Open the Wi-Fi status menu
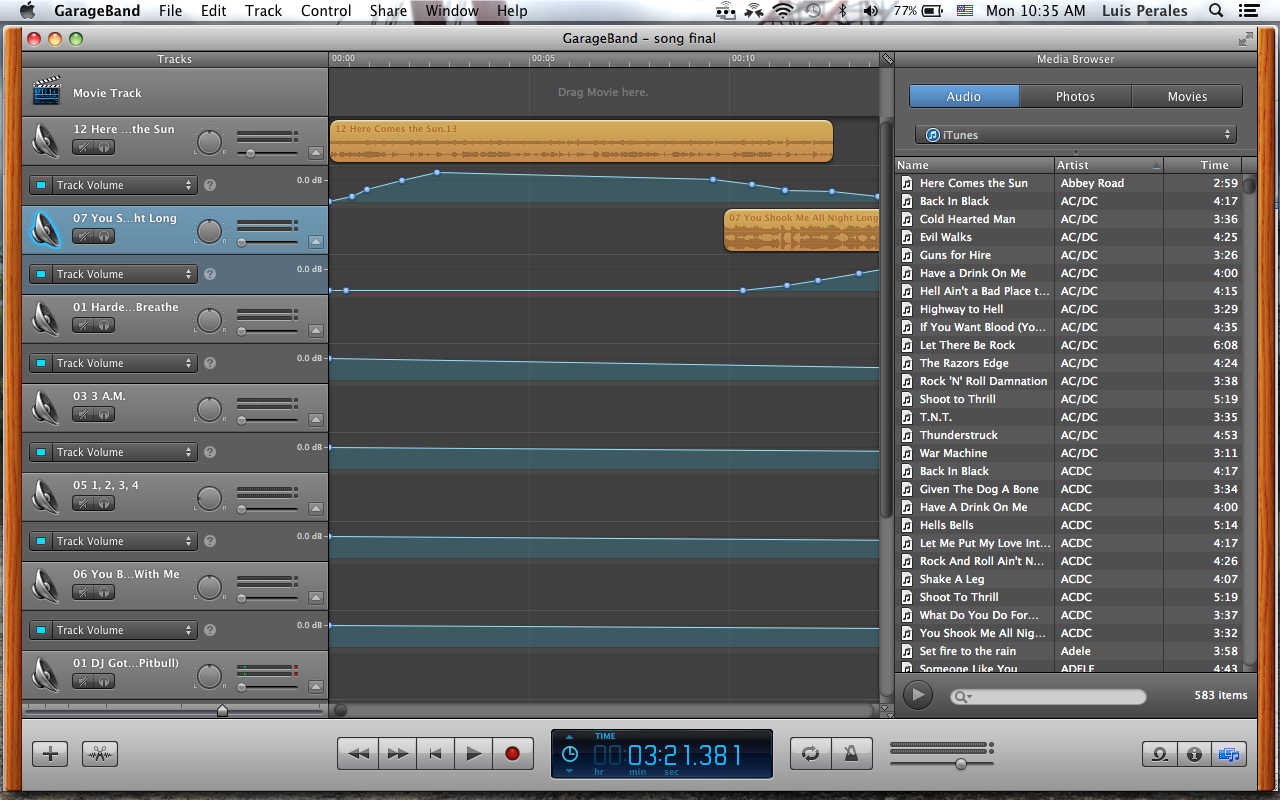The width and height of the screenshot is (1280, 800). point(782,11)
